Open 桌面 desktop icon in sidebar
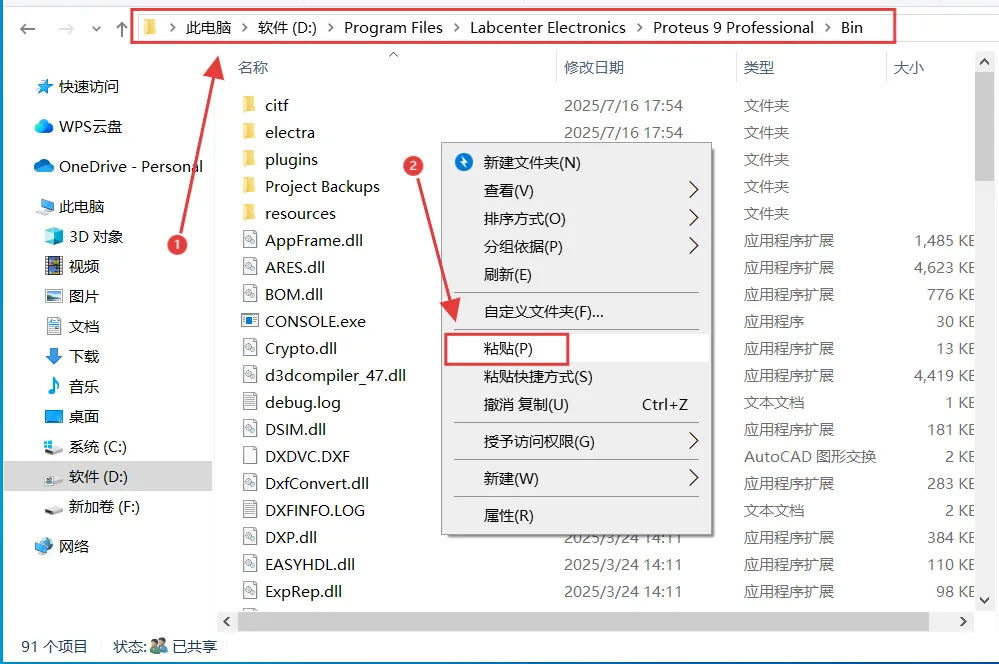999x664 pixels. (x=54, y=416)
